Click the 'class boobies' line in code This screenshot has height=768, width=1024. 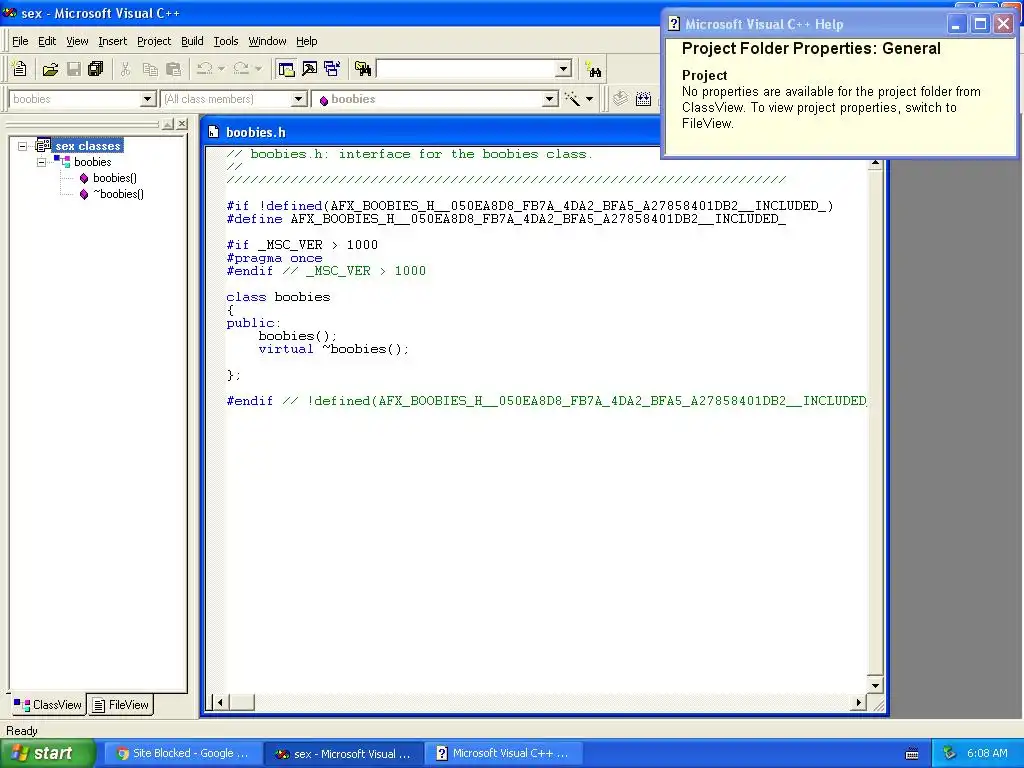point(278,297)
